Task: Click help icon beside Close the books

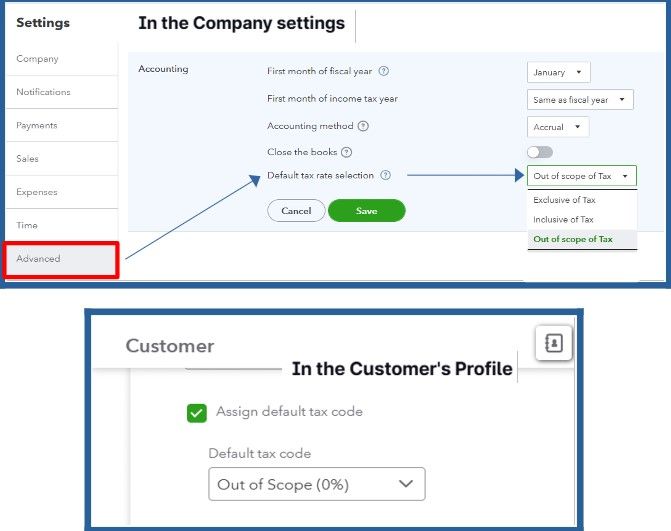Action: tap(346, 152)
